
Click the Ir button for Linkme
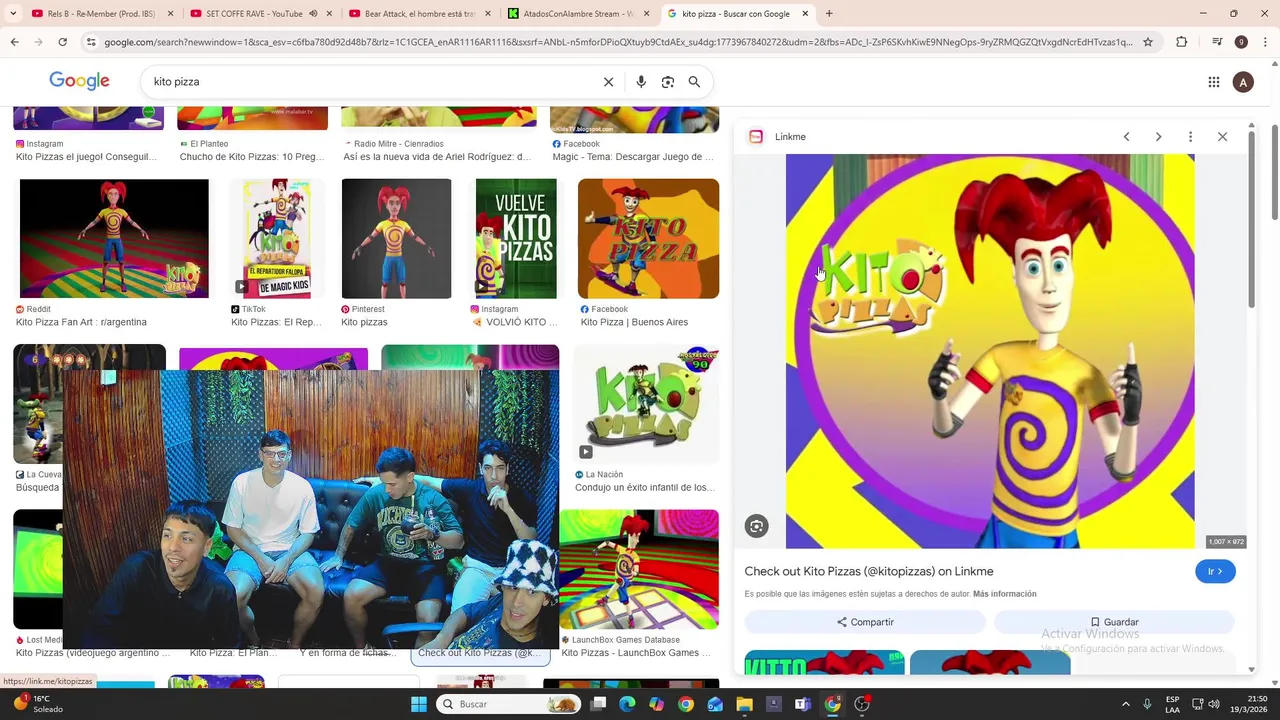1215,571
